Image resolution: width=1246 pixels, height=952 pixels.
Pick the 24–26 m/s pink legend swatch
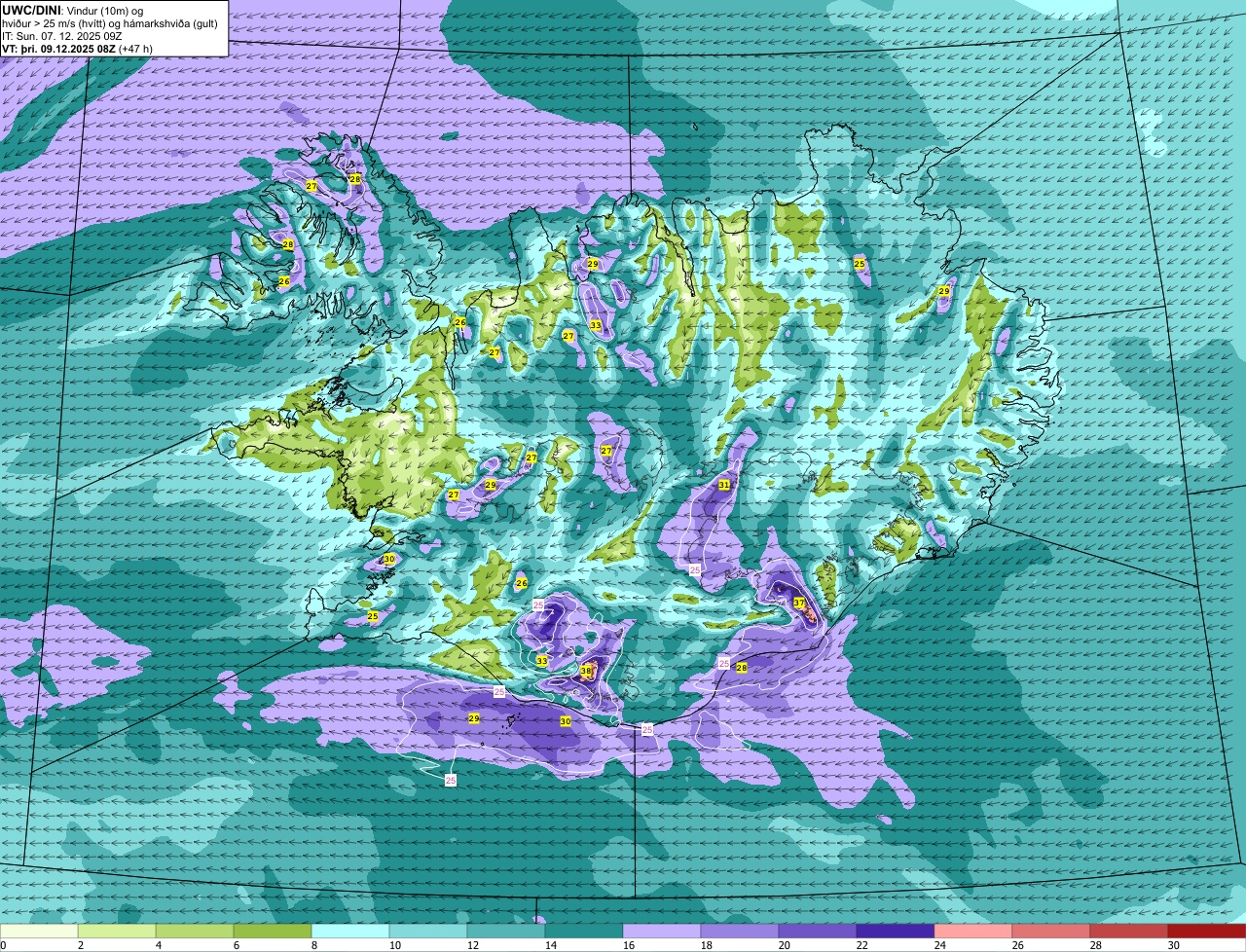(x=973, y=931)
